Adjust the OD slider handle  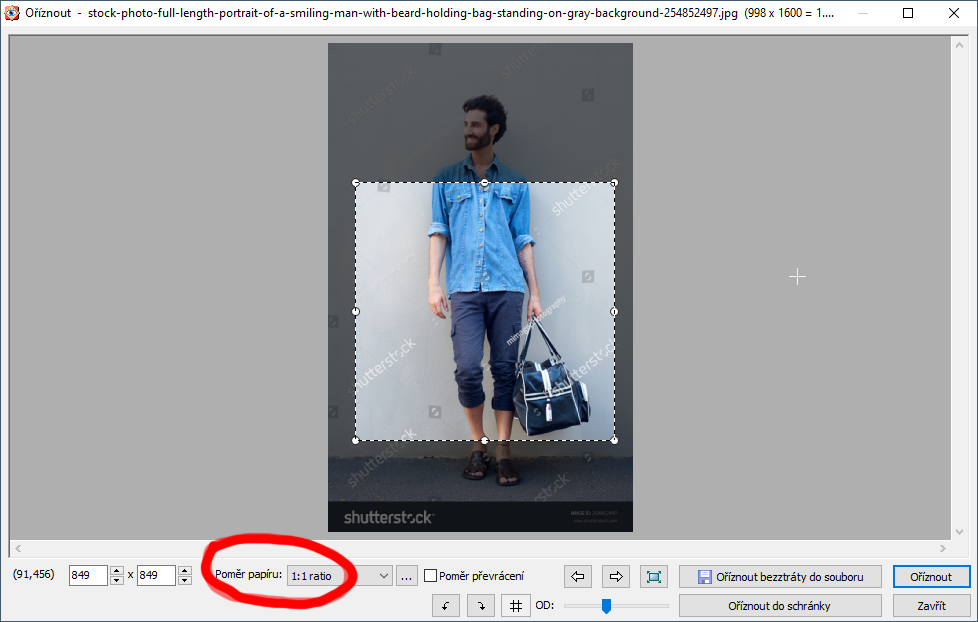[606, 605]
